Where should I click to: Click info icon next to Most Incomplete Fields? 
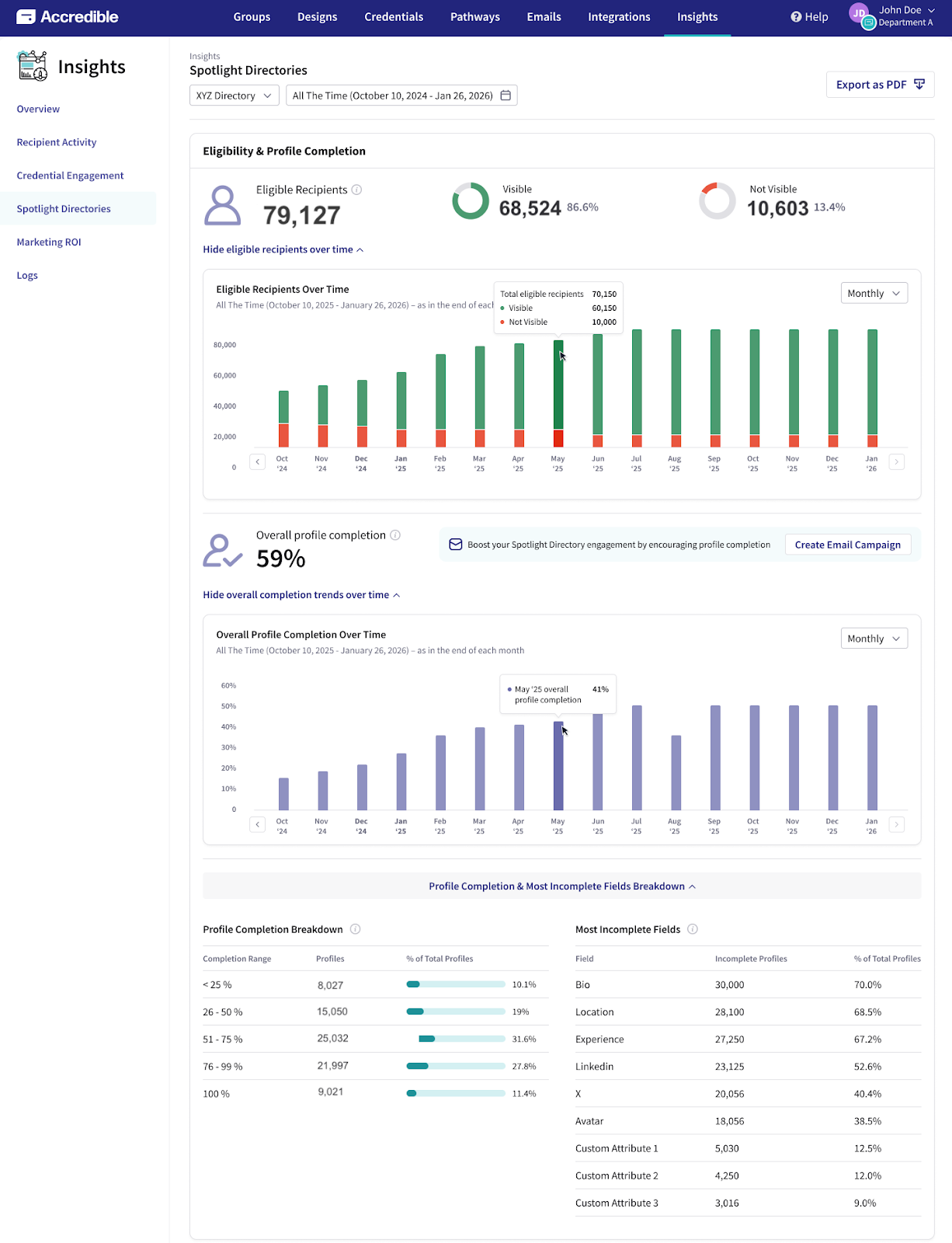(693, 929)
